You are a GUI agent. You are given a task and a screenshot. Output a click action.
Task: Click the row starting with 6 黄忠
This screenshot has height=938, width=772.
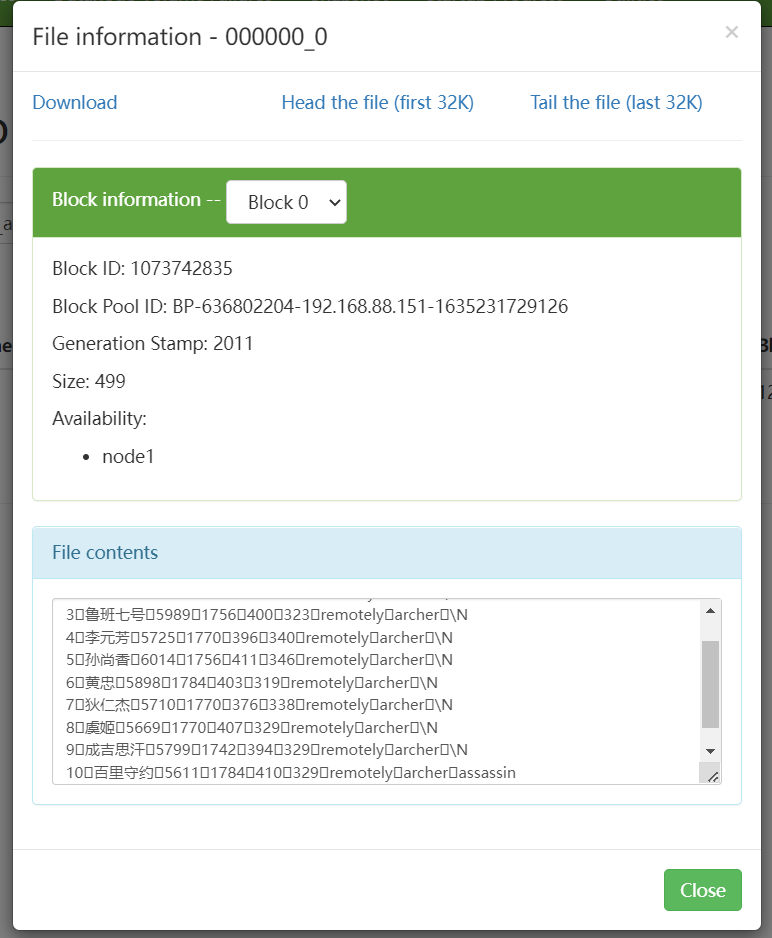pos(252,683)
